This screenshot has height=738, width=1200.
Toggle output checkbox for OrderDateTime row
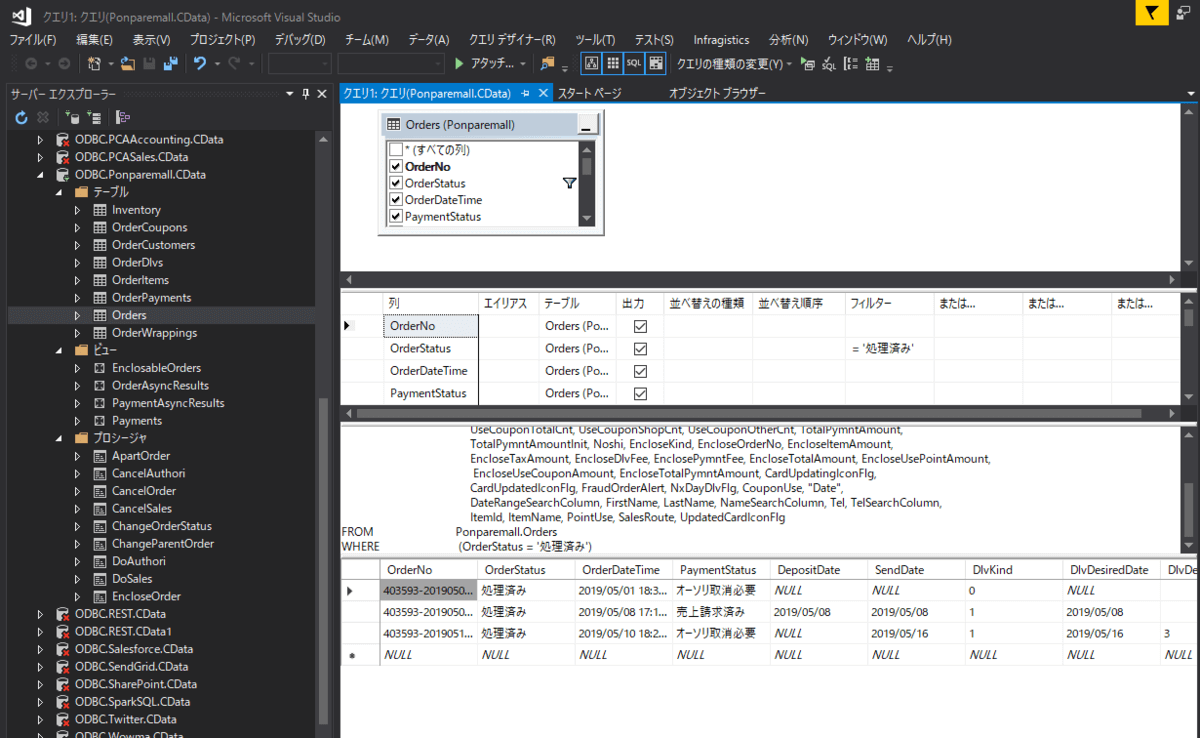tap(641, 371)
